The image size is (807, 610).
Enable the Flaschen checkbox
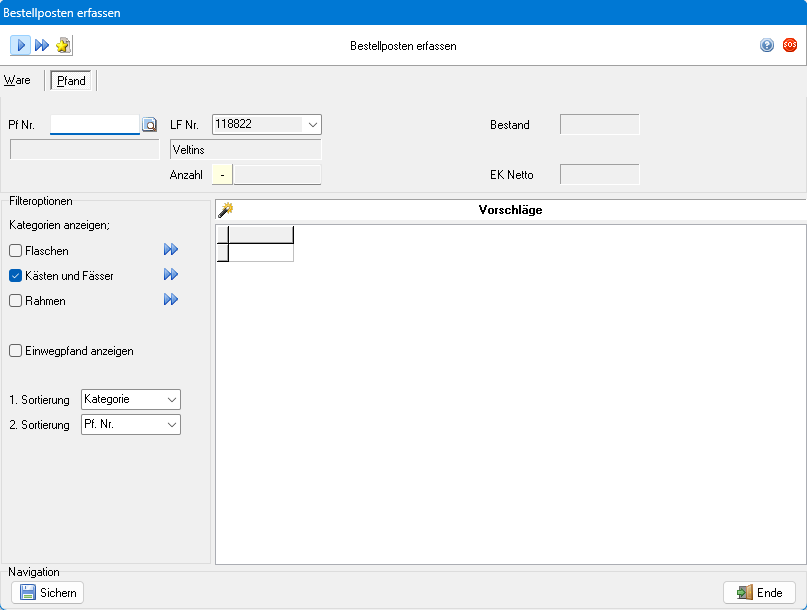(x=16, y=251)
